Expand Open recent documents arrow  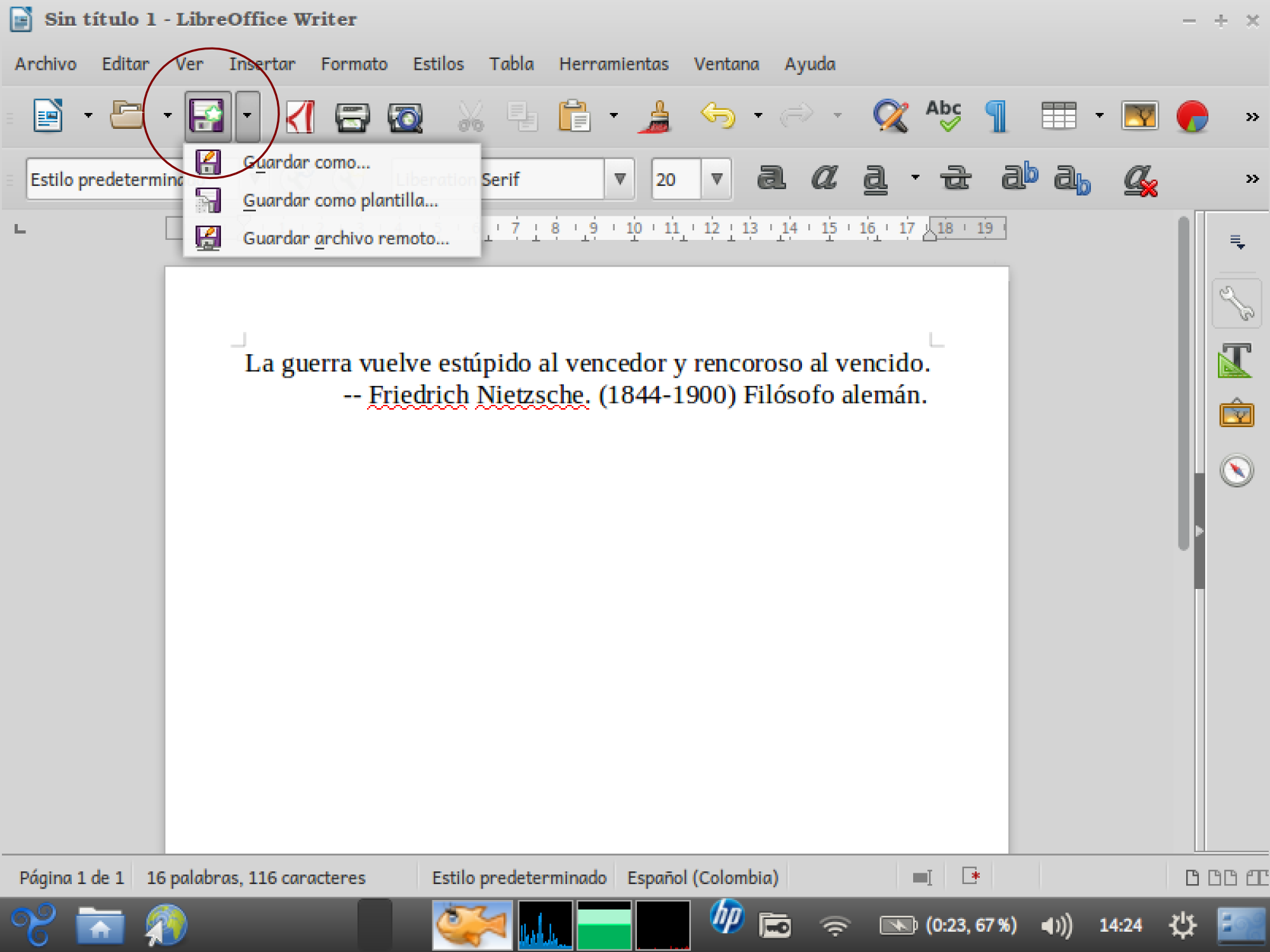(168, 116)
